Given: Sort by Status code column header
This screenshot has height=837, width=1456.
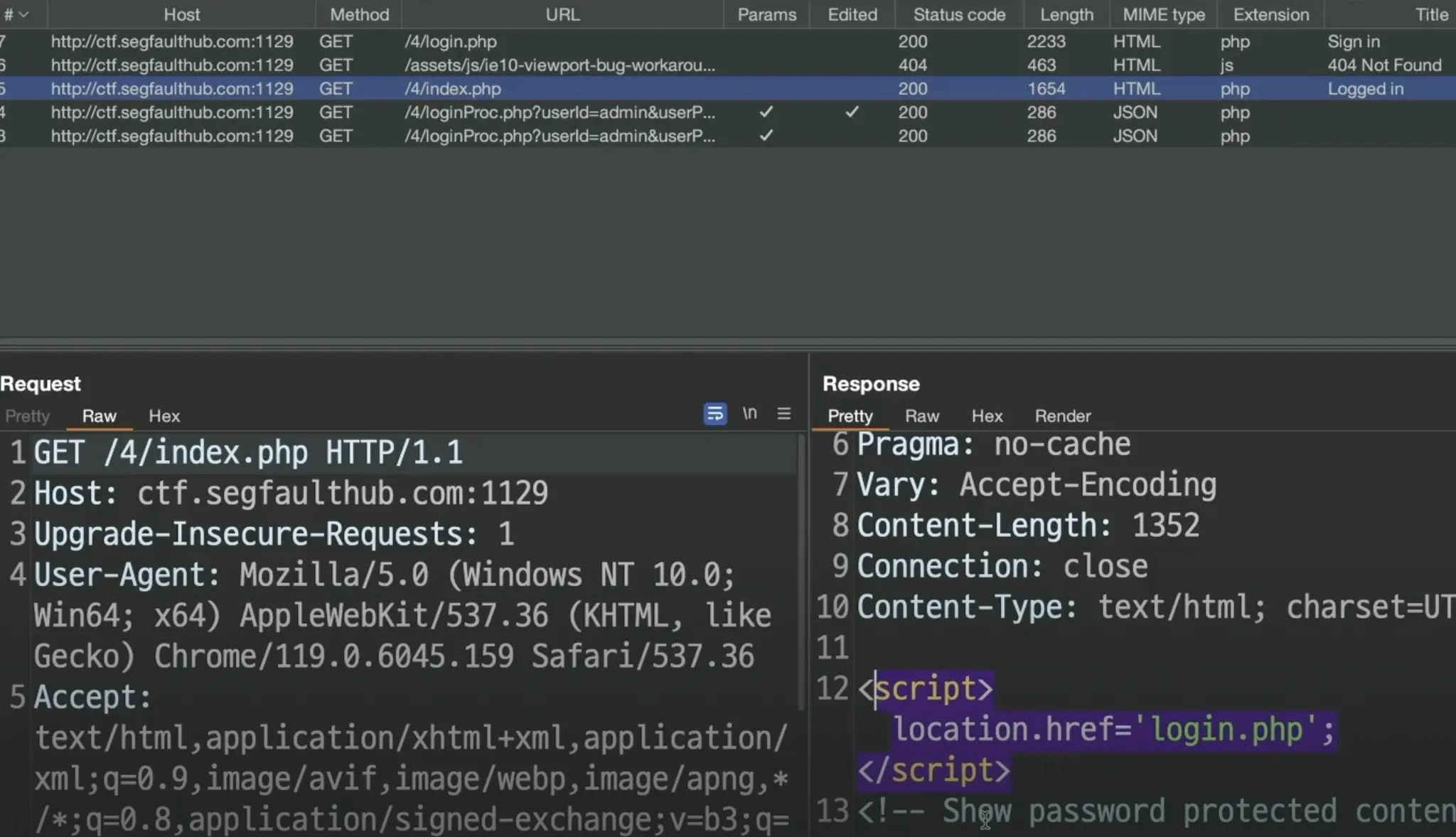Looking at the screenshot, I should coord(958,14).
